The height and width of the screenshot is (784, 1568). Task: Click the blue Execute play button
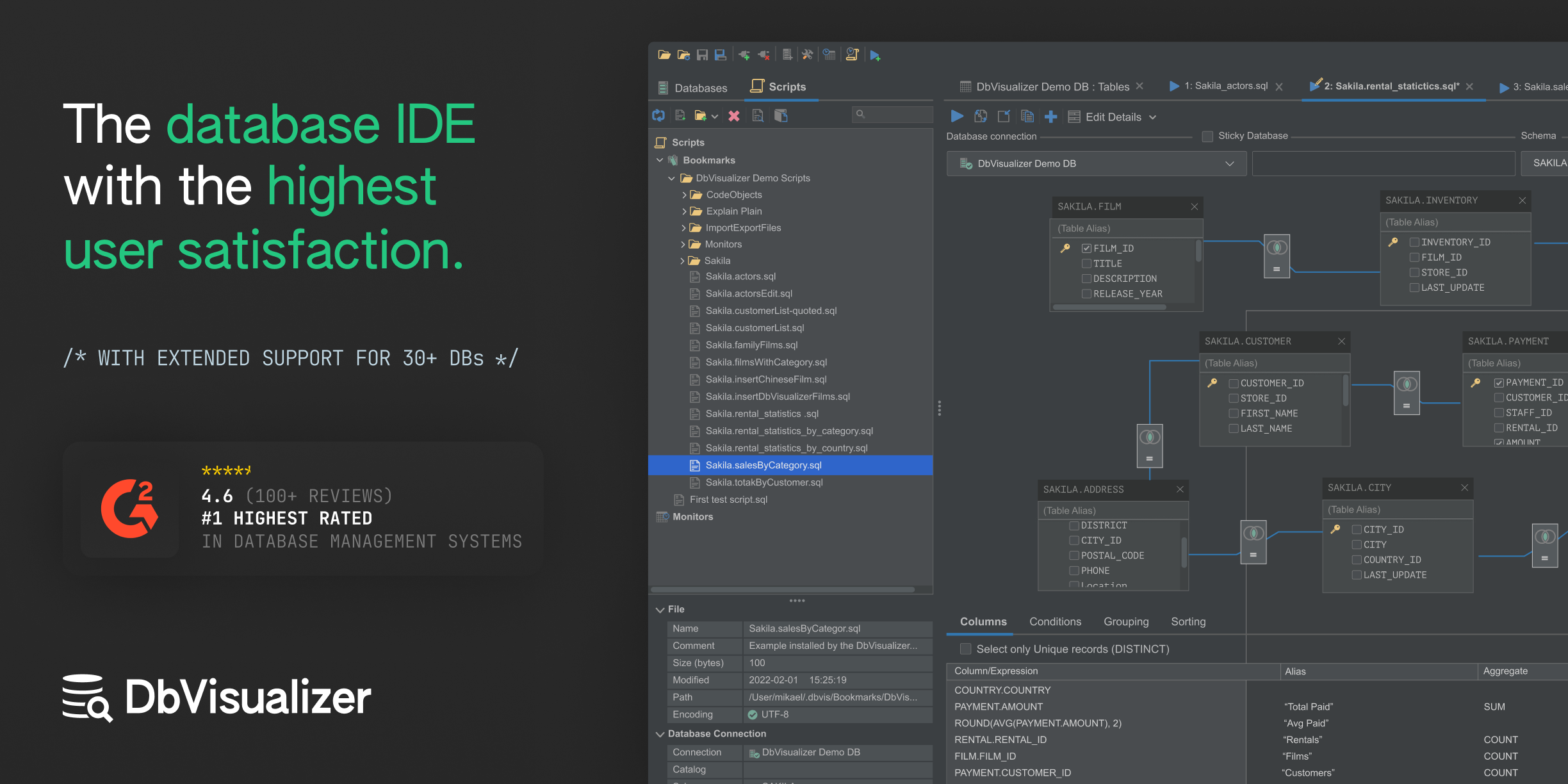click(x=957, y=116)
